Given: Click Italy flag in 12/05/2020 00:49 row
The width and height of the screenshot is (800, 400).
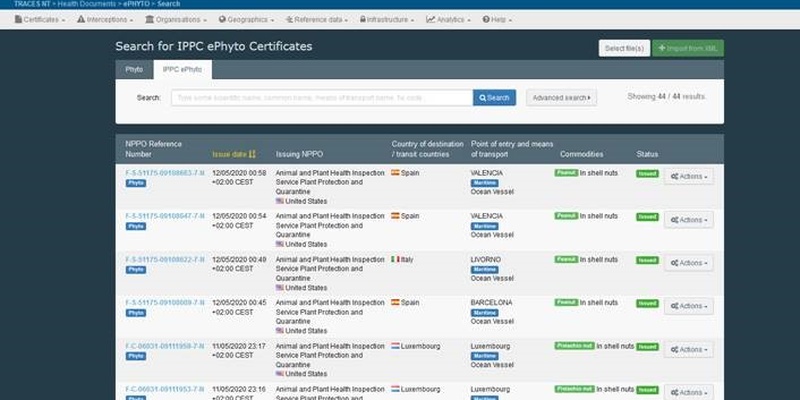Looking at the screenshot, I should (x=395, y=259).
